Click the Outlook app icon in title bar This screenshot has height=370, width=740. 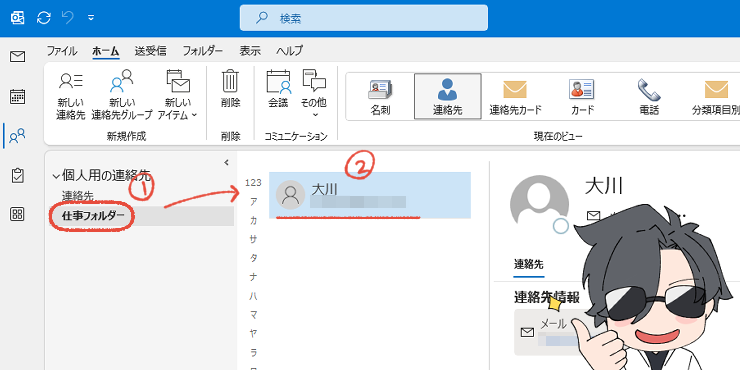(17, 18)
